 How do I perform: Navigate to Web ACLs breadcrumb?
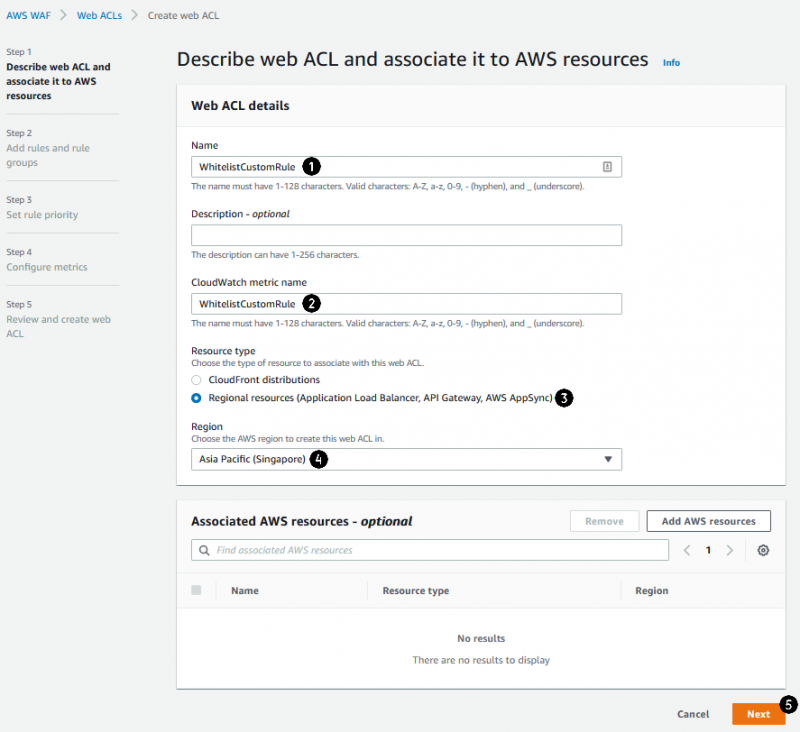pyautogui.click(x=100, y=16)
